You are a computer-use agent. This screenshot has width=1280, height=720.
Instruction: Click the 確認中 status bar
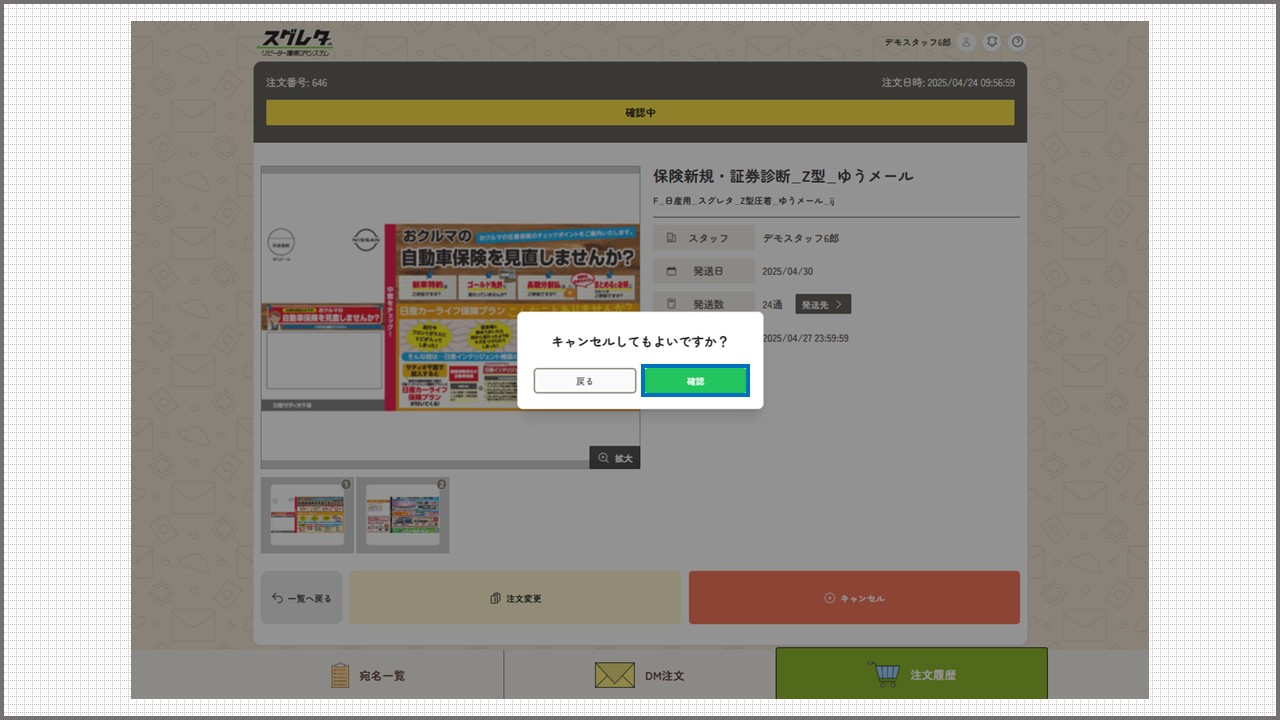(x=640, y=113)
